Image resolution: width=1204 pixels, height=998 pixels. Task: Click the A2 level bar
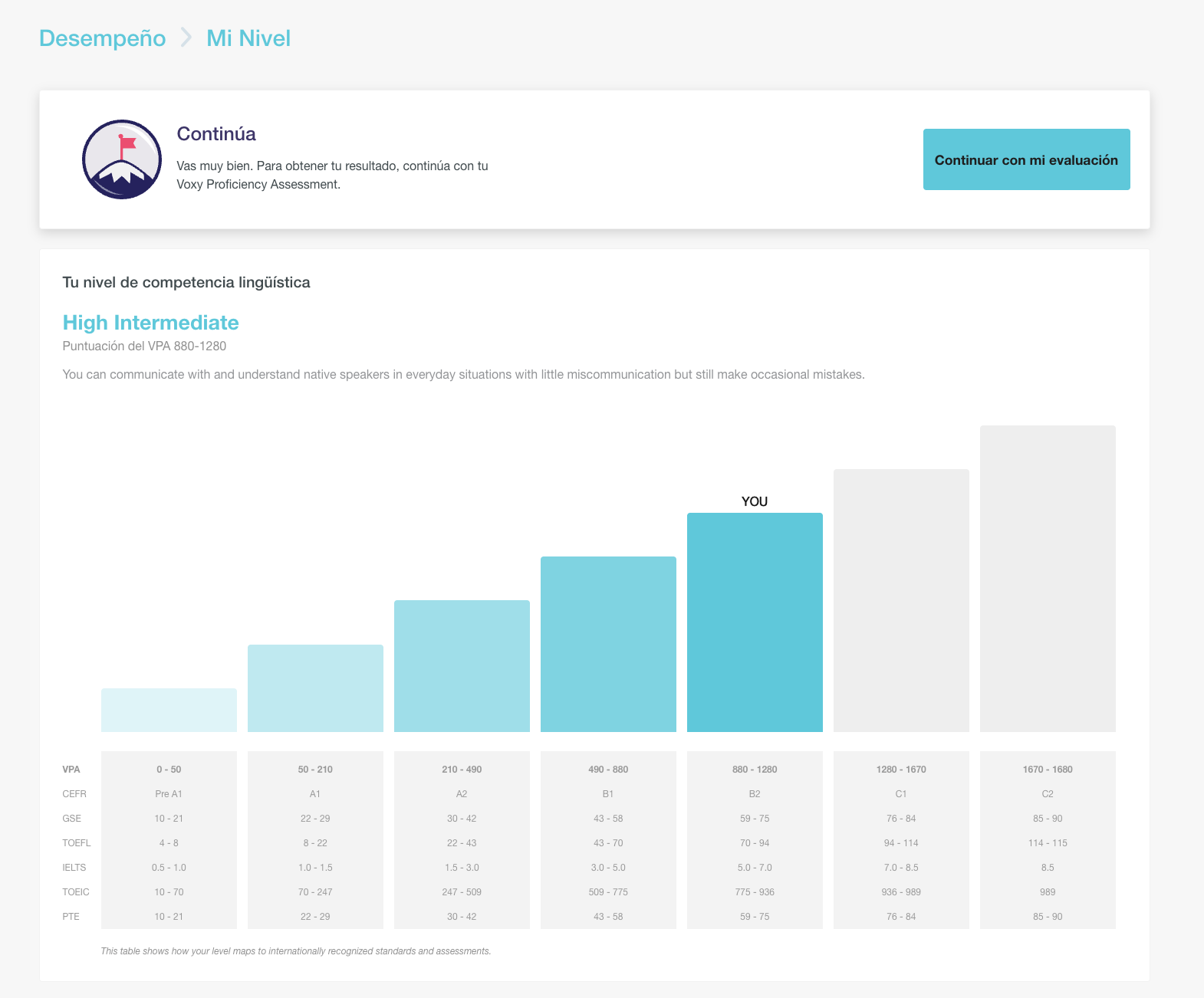click(x=462, y=666)
